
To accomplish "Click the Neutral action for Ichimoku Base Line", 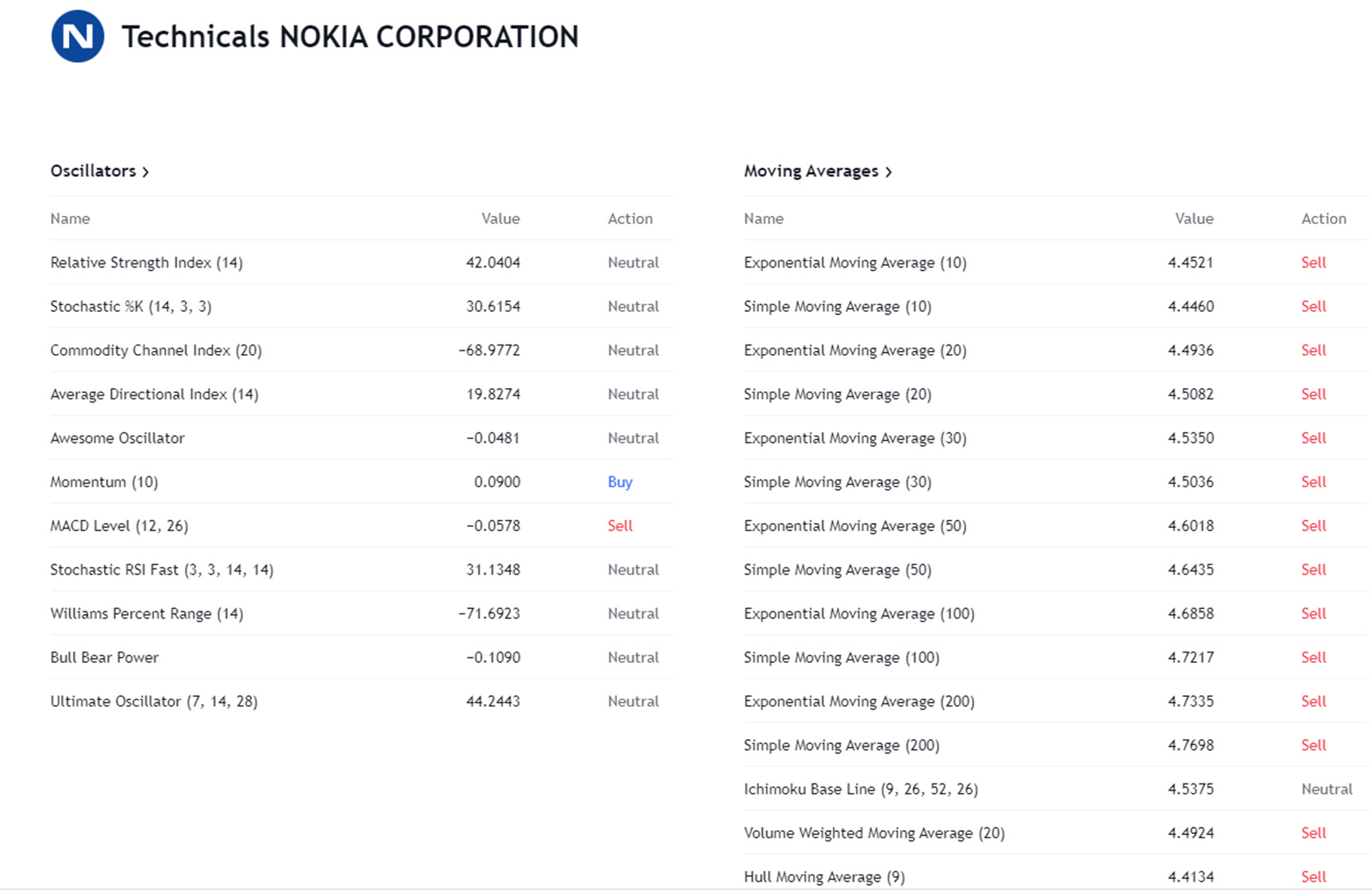I will click(1327, 789).
